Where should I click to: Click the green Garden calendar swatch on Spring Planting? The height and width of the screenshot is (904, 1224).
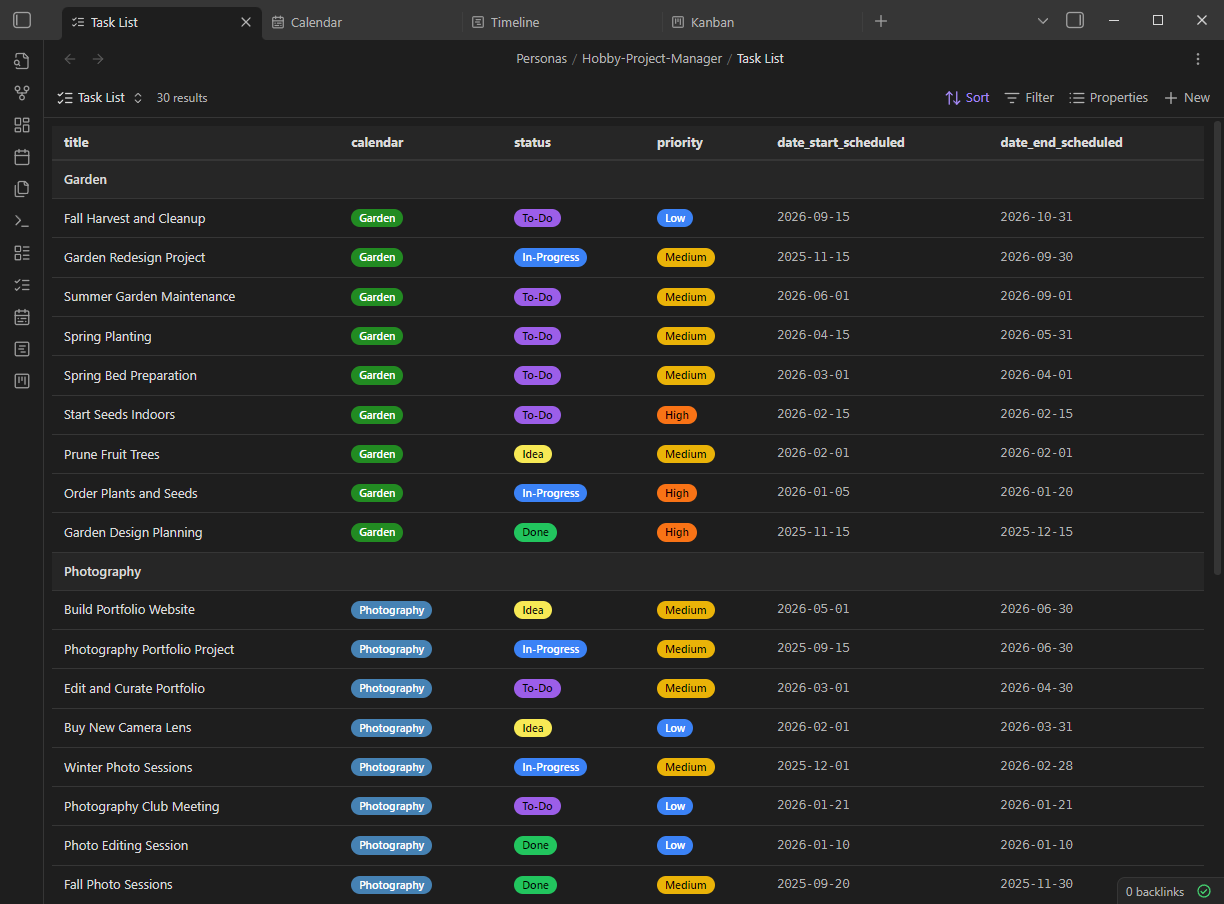pyautogui.click(x=377, y=335)
